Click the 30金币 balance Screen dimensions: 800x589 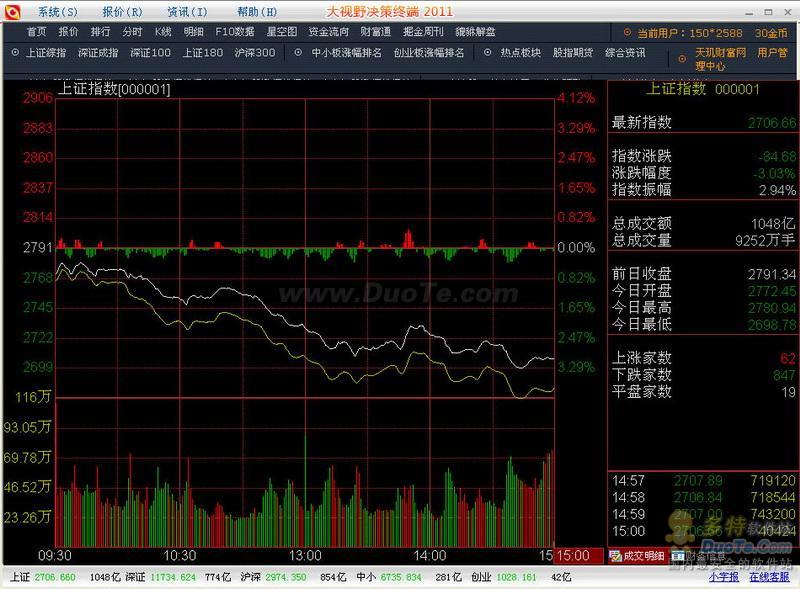pyautogui.click(x=771, y=33)
